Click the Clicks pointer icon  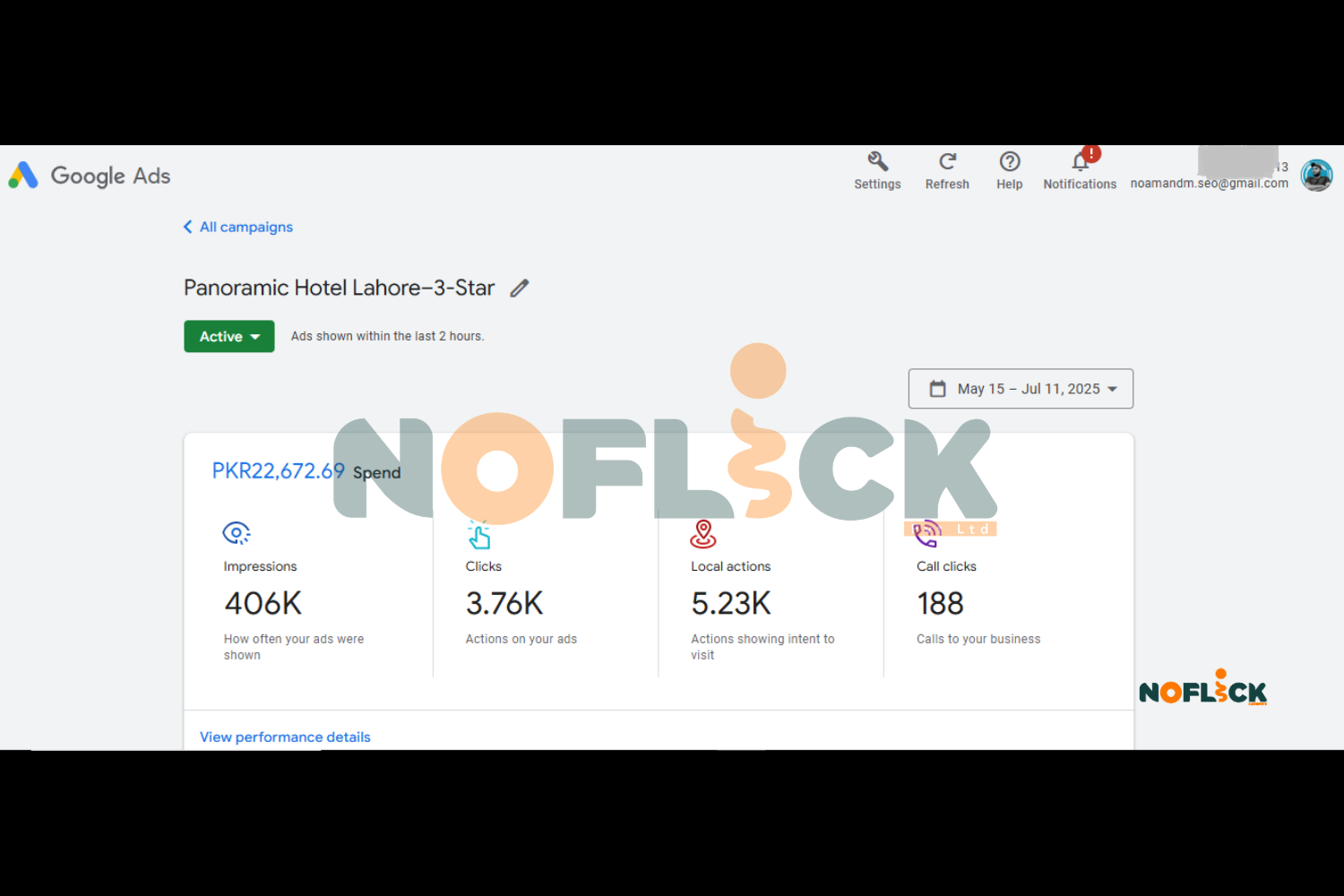click(x=479, y=534)
